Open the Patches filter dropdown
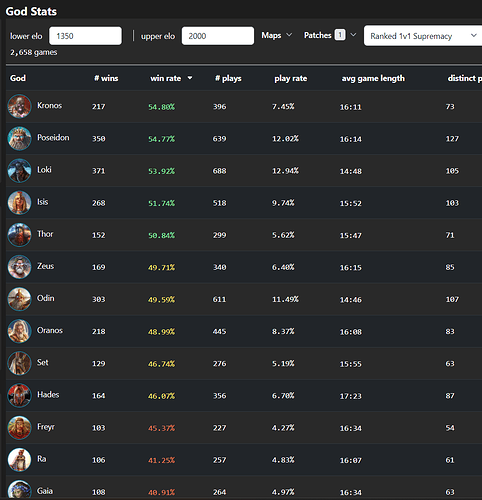The height and width of the screenshot is (500, 482). click(x=330, y=35)
